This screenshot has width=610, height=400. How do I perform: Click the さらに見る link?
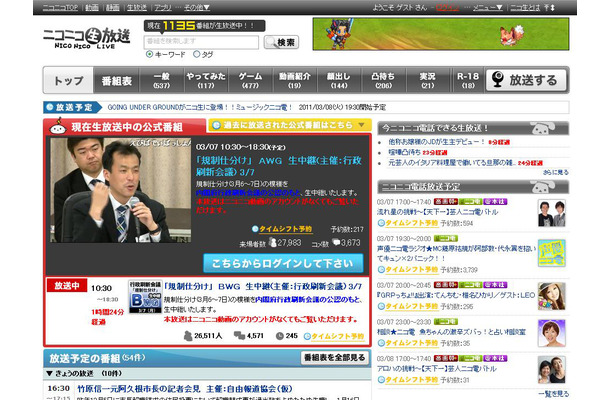(556, 172)
